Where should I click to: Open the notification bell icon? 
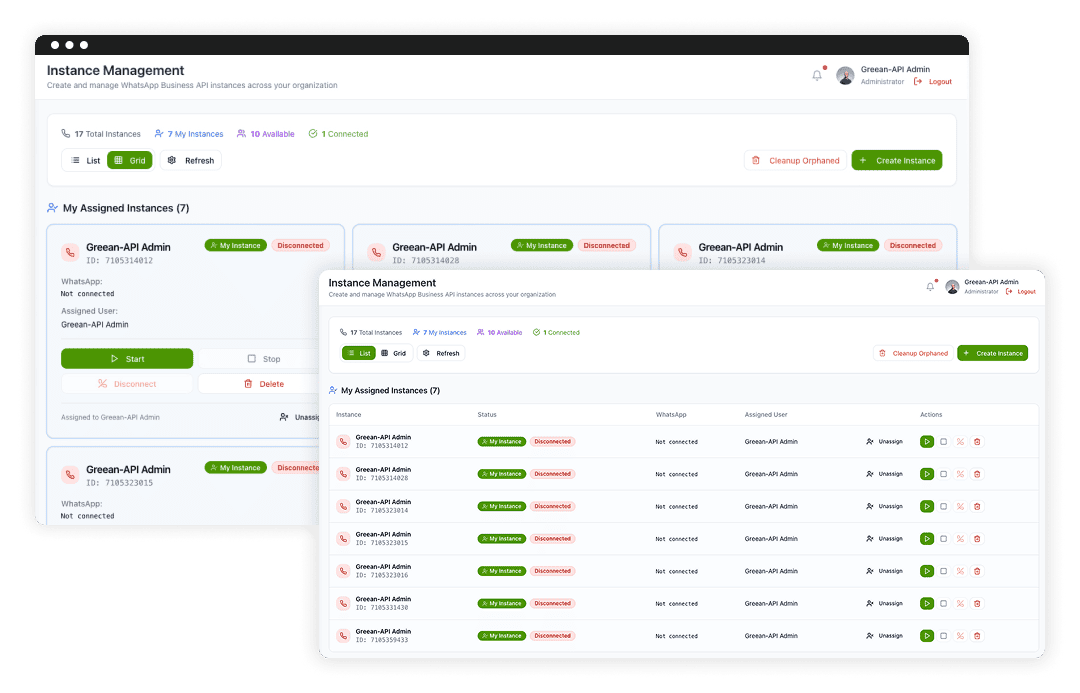[x=929, y=287]
